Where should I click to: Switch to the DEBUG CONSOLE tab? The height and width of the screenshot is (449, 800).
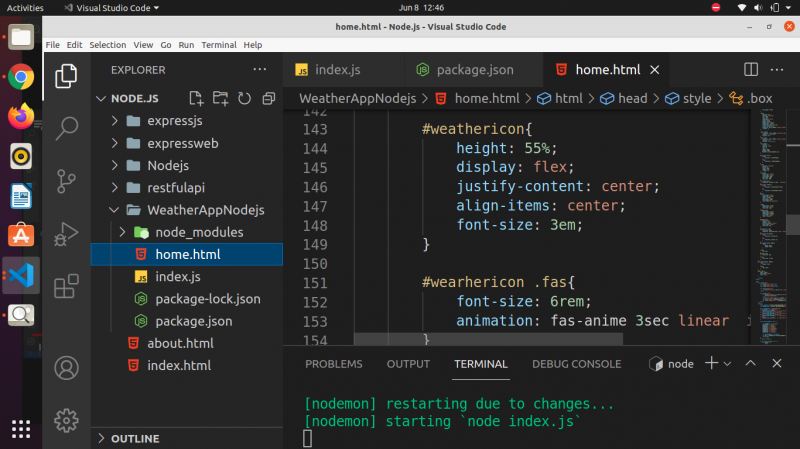[577, 364]
